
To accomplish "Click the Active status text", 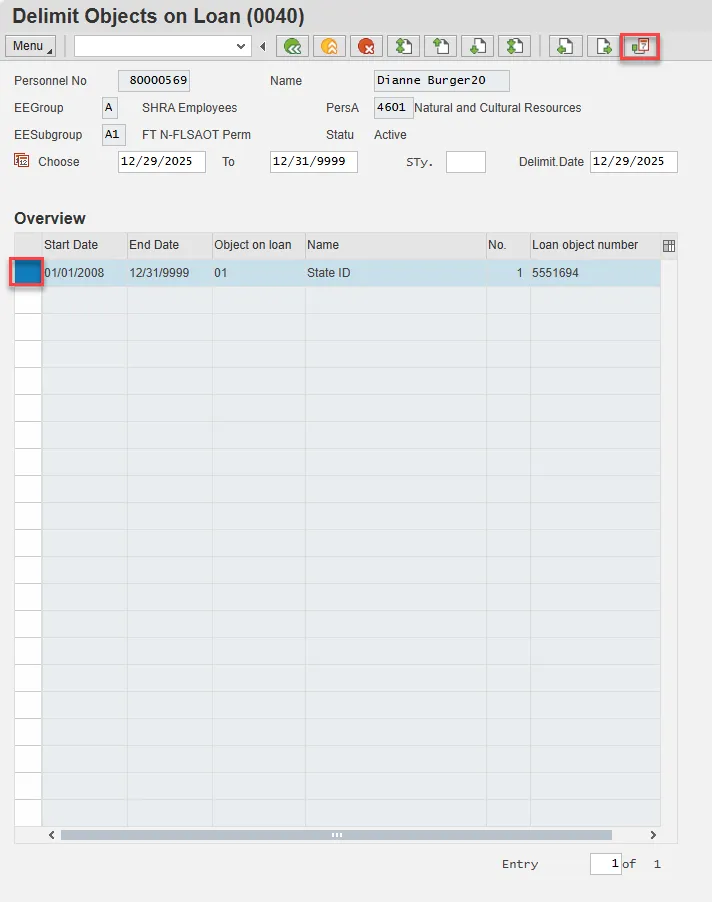I will tap(390, 135).
